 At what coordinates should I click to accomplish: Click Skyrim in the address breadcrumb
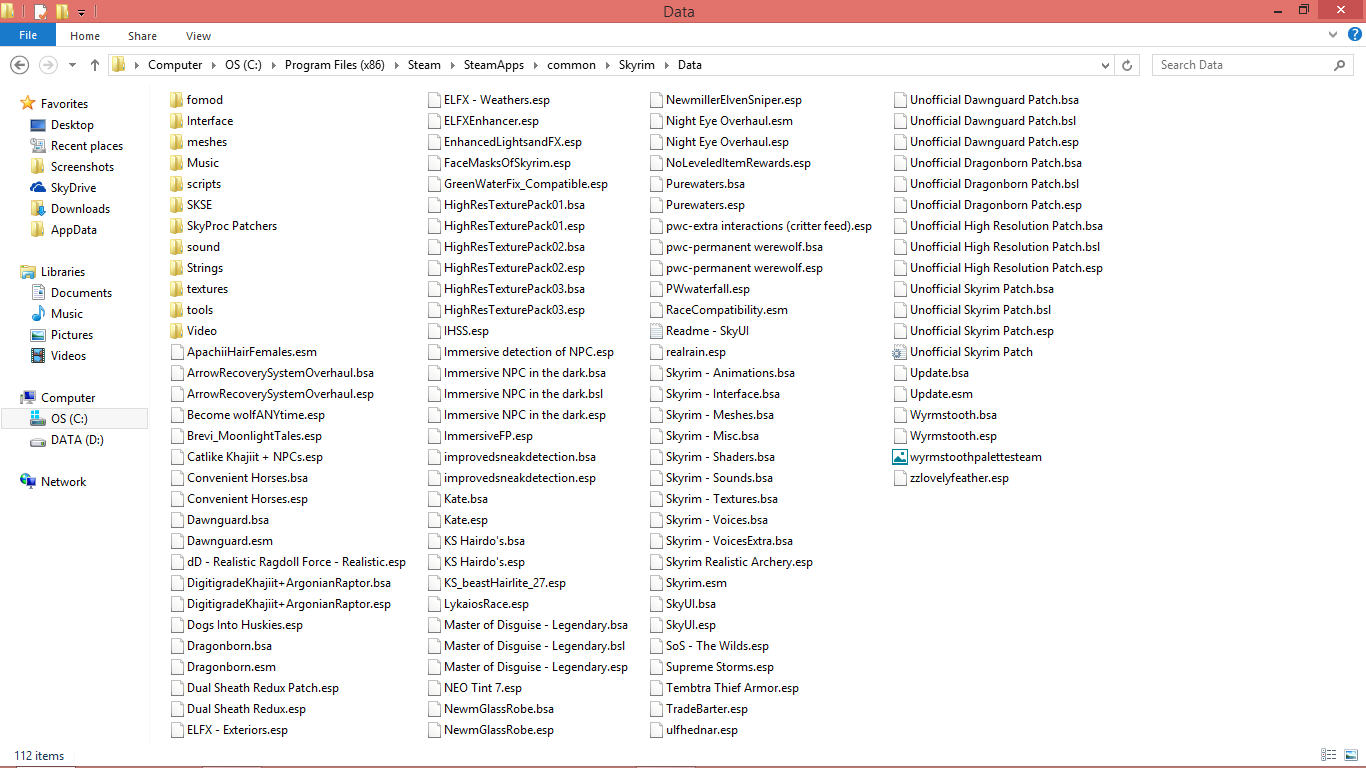[637, 65]
